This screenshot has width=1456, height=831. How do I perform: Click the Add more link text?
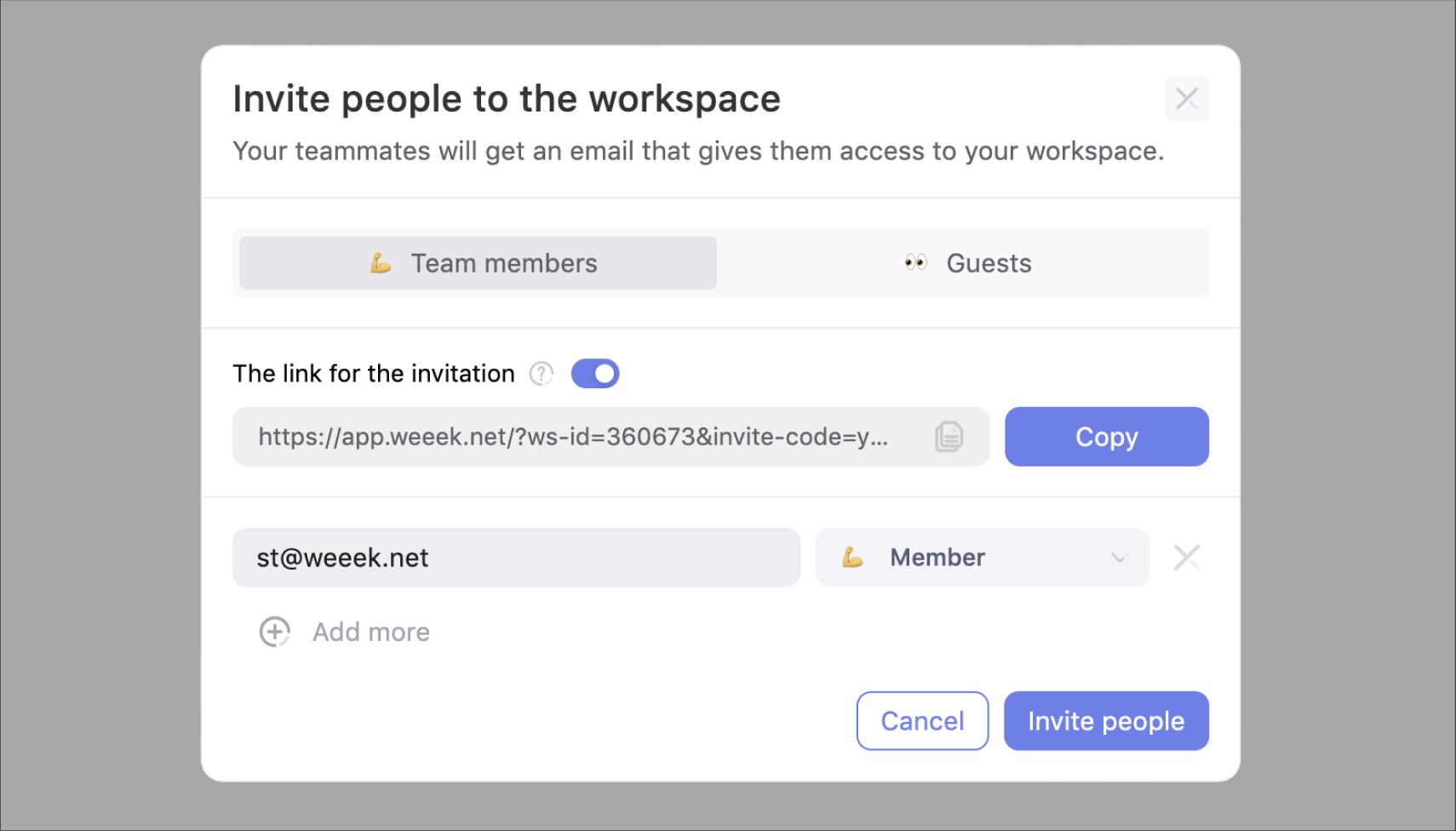pos(371,632)
